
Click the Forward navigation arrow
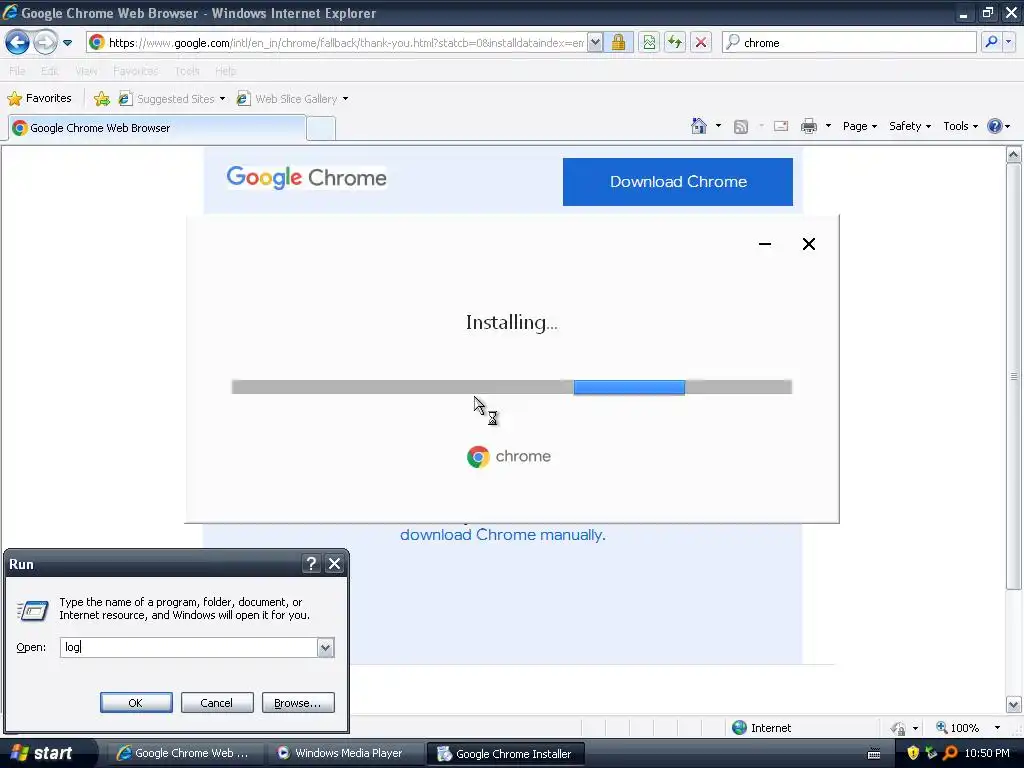[x=45, y=43]
